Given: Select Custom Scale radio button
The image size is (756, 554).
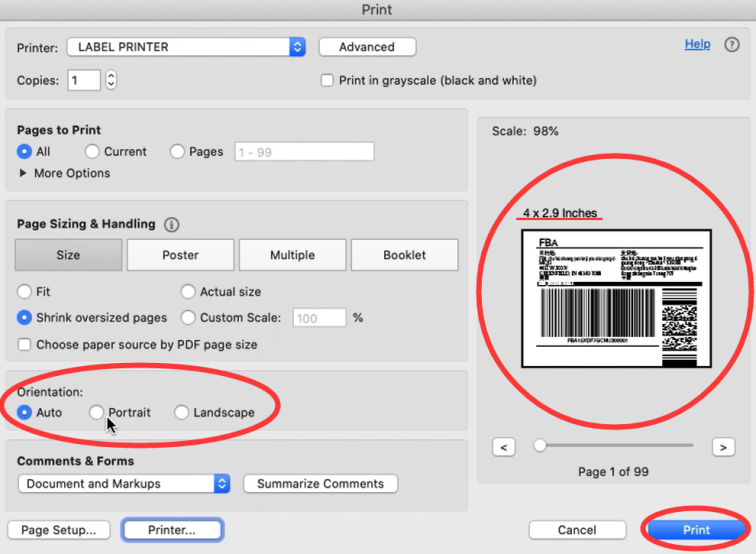Looking at the screenshot, I should tap(188, 317).
